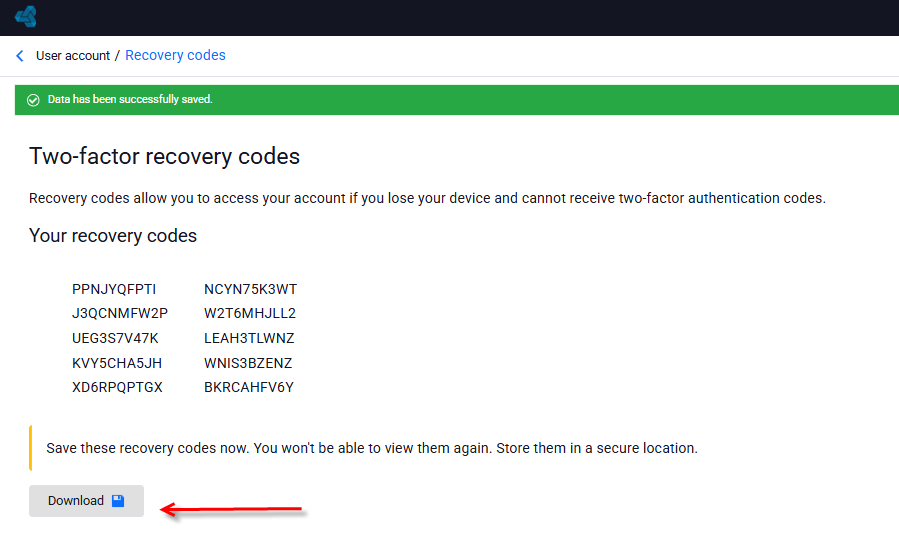Click the 'Two-factor recovery codes' heading
Viewport: 899px width, 558px height.
[x=165, y=156]
